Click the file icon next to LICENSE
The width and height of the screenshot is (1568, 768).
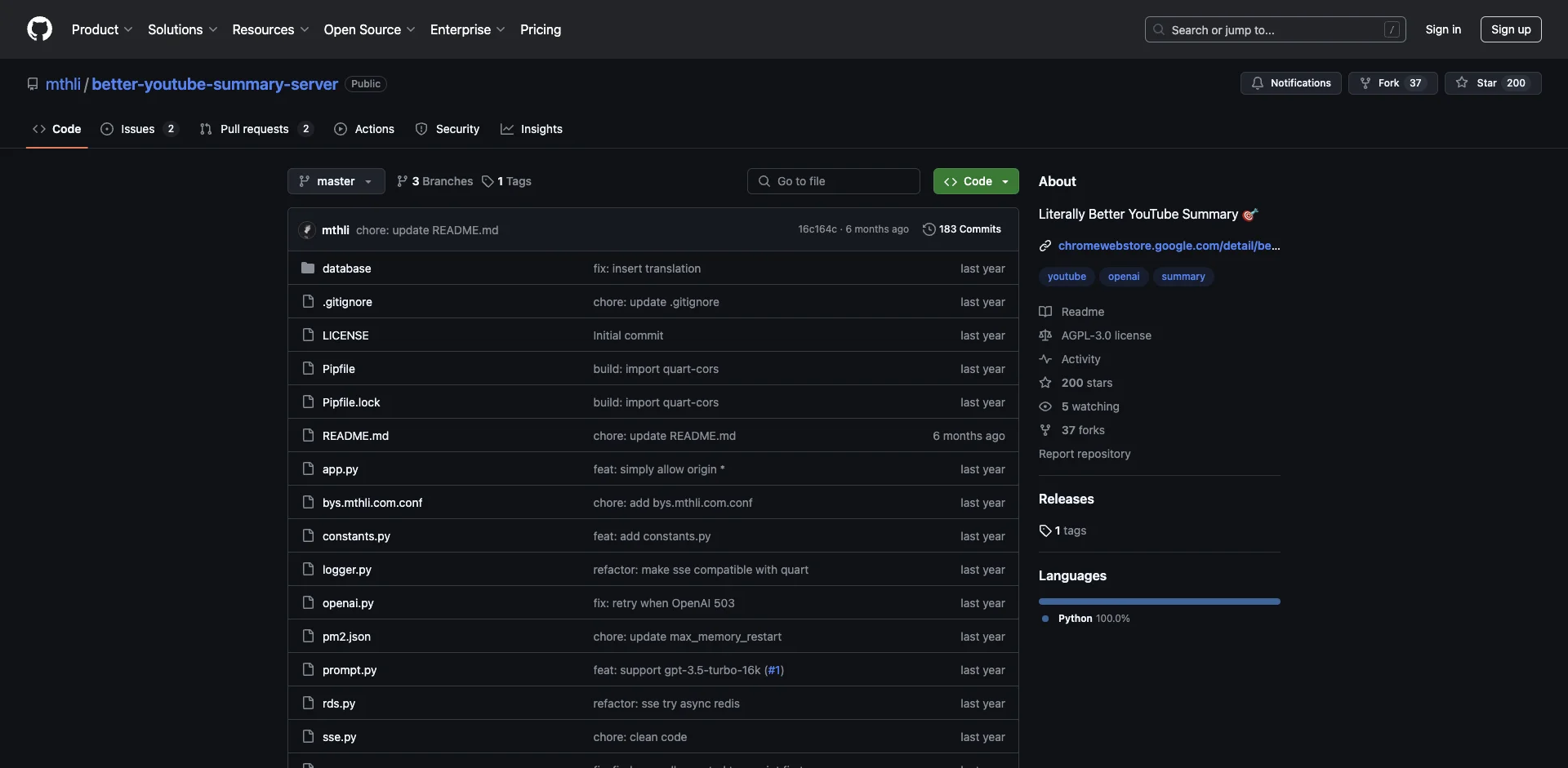coord(308,335)
